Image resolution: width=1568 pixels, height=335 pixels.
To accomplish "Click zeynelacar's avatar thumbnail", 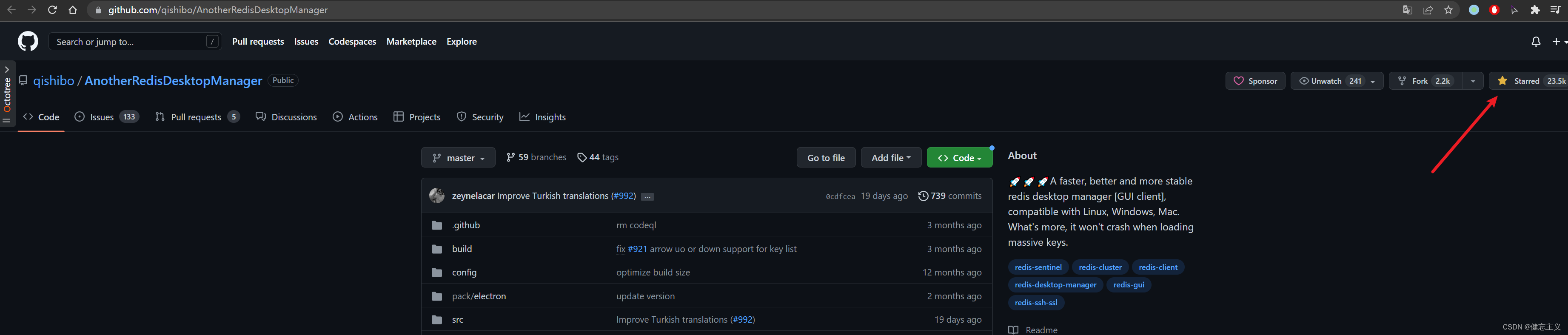I will [x=436, y=196].
